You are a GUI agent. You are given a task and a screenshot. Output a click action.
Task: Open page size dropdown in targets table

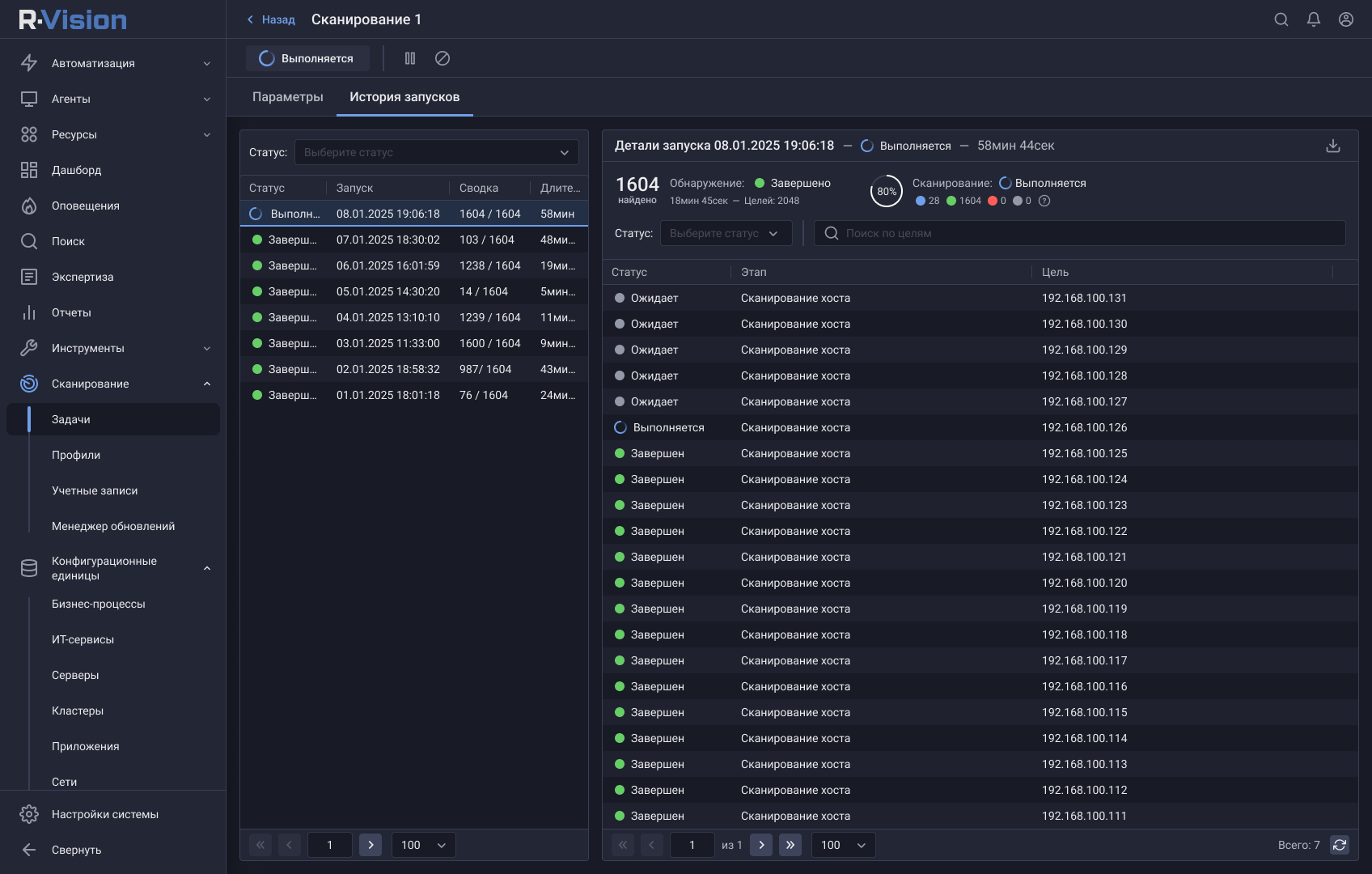point(844,845)
